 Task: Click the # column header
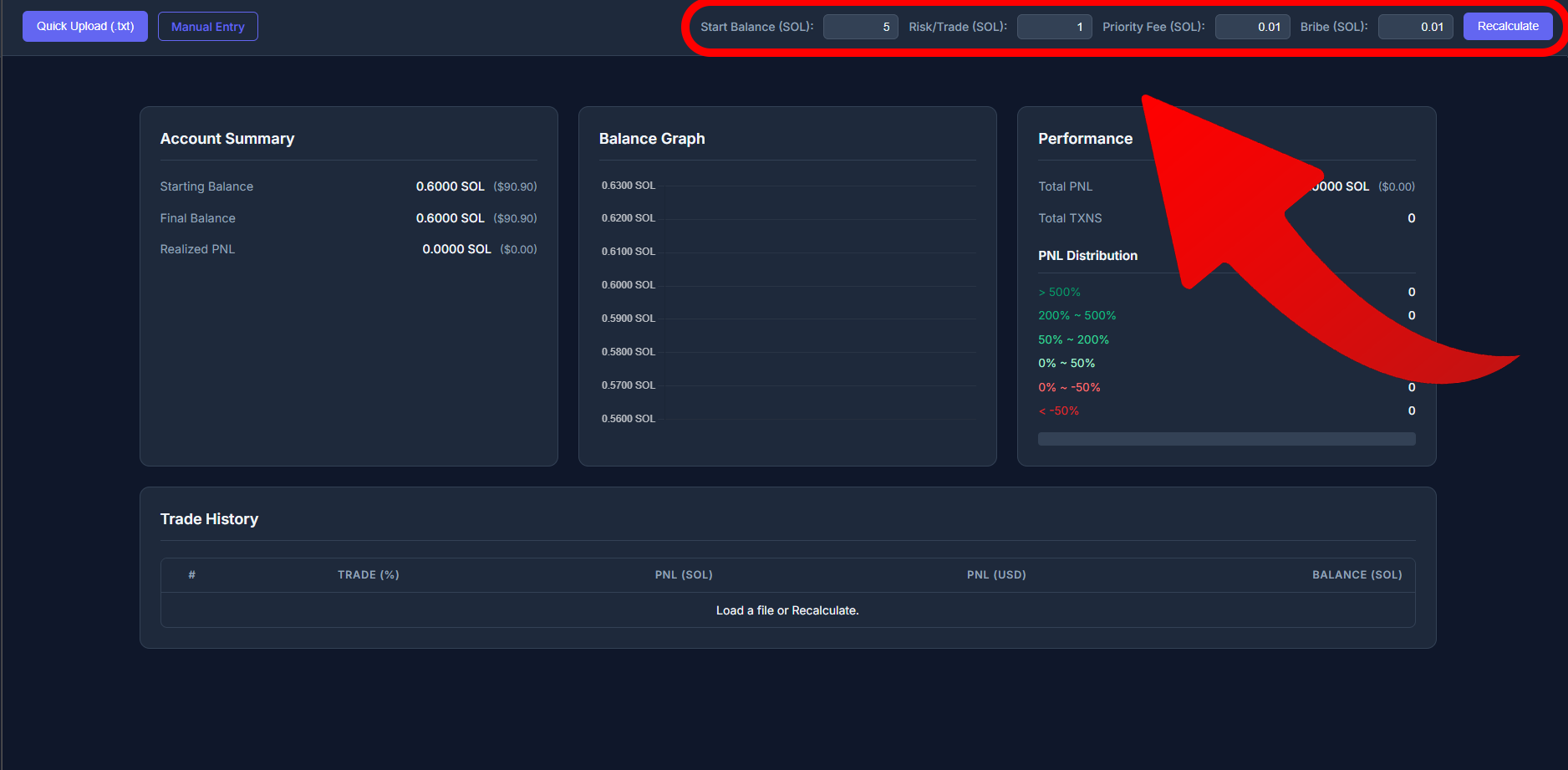pyautogui.click(x=192, y=575)
